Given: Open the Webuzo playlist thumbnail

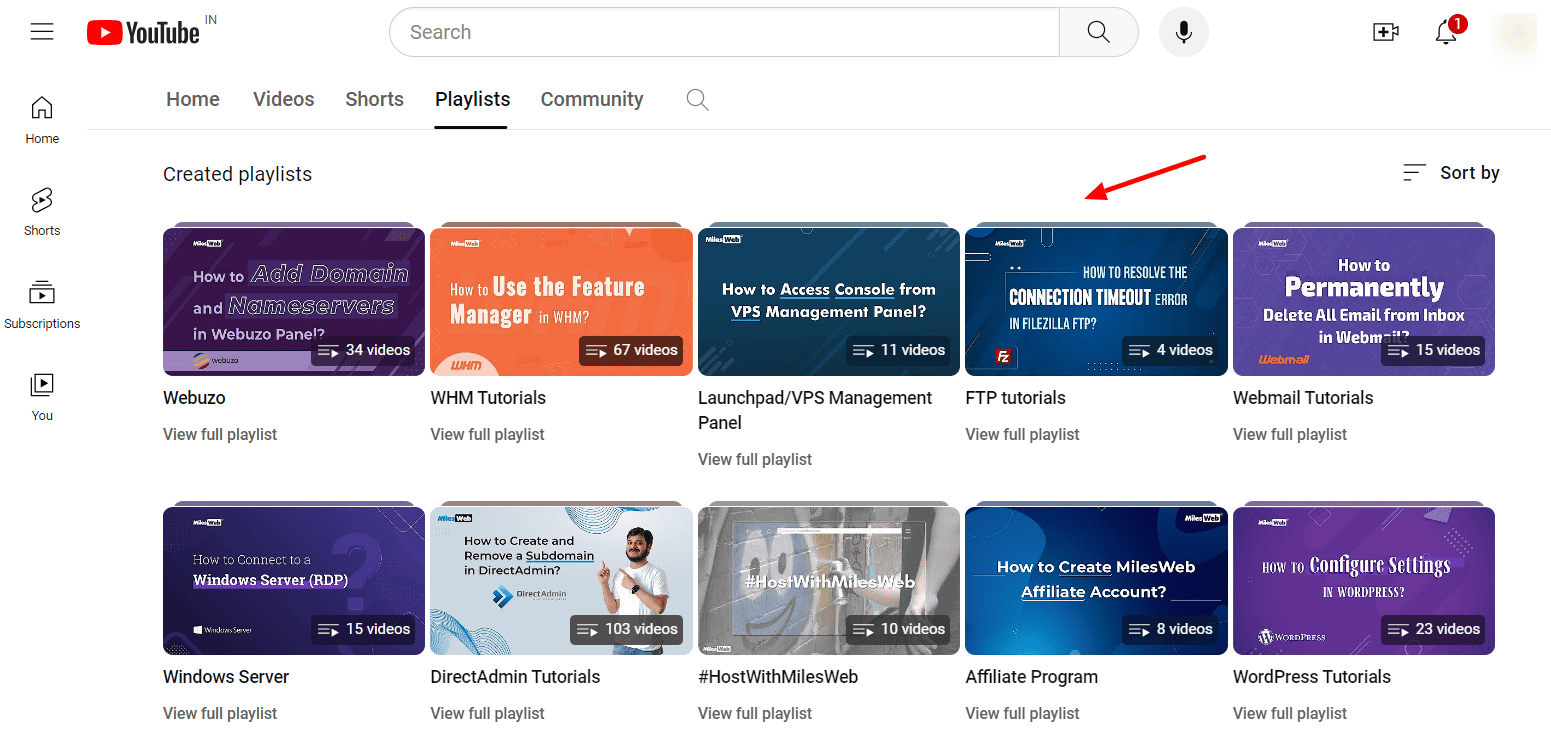Looking at the screenshot, I should point(294,302).
